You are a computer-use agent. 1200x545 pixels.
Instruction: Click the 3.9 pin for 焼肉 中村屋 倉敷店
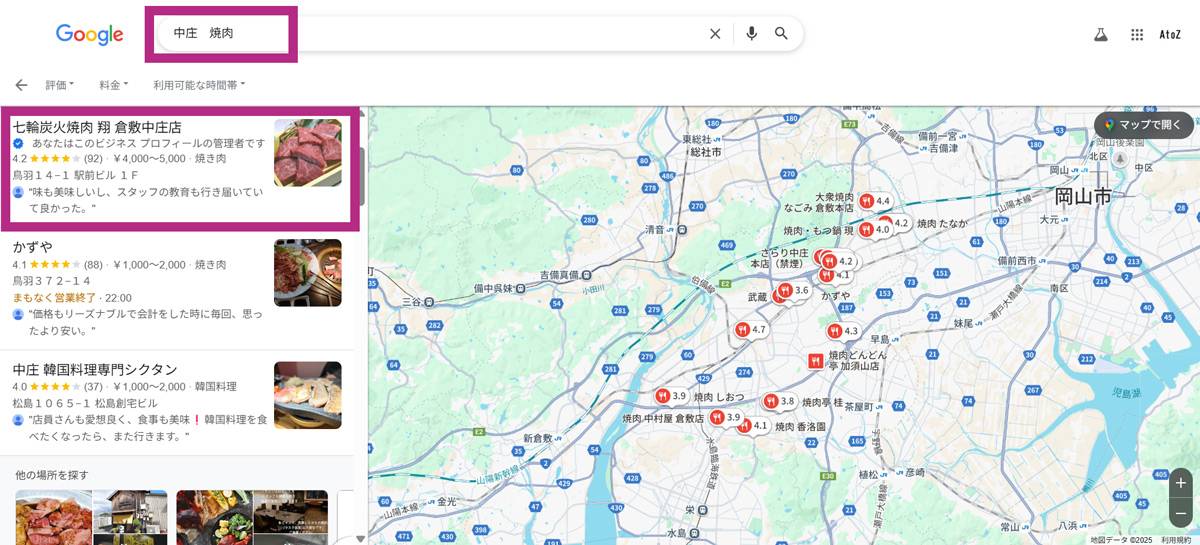(725, 417)
